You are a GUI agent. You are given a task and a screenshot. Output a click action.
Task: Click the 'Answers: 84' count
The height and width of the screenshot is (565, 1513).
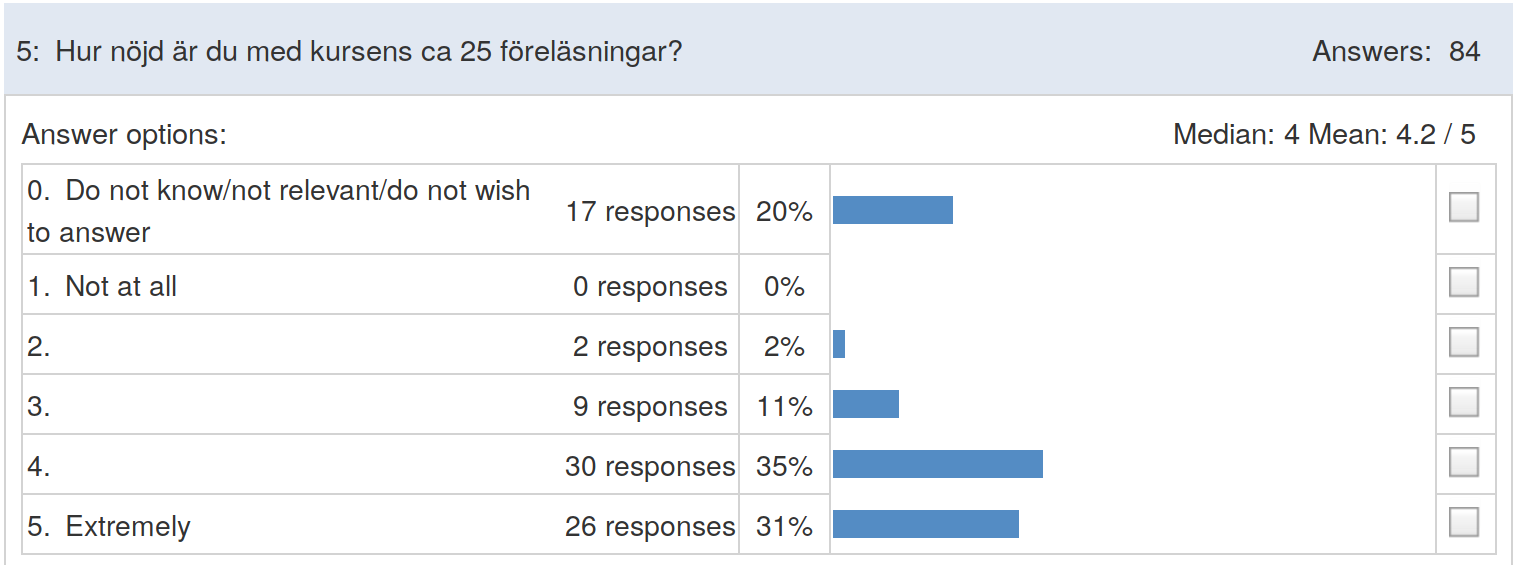[x=1396, y=52]
